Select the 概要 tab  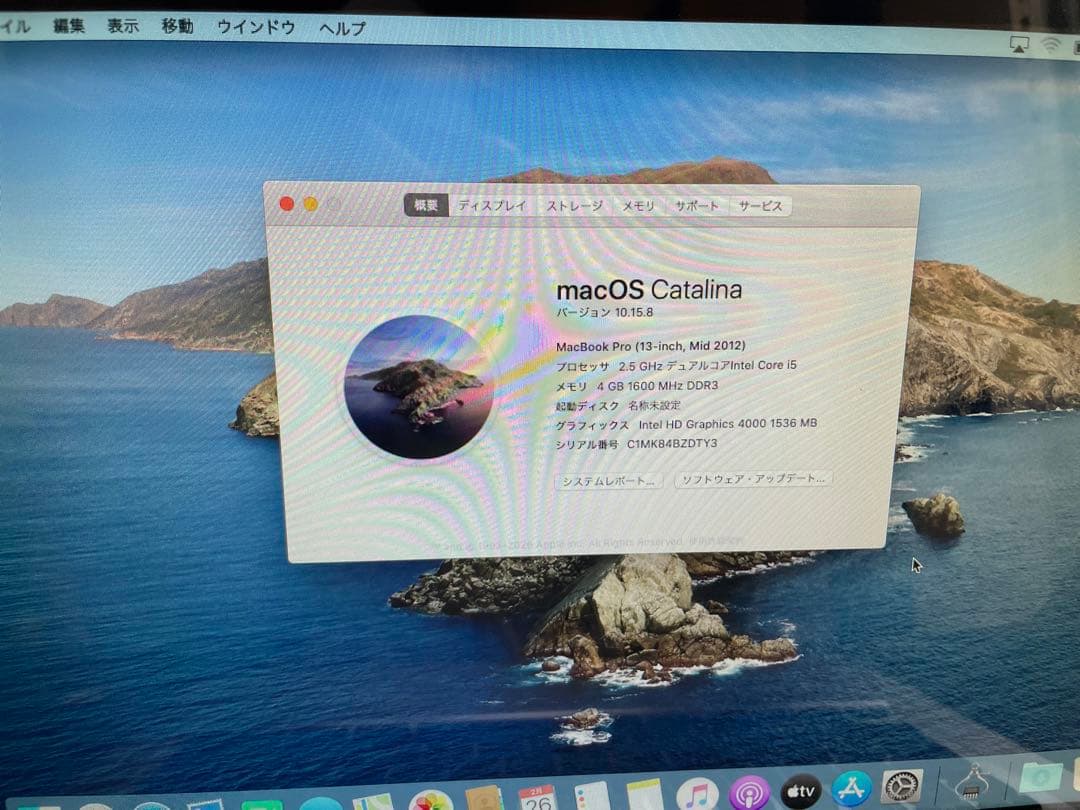(426, 205)
